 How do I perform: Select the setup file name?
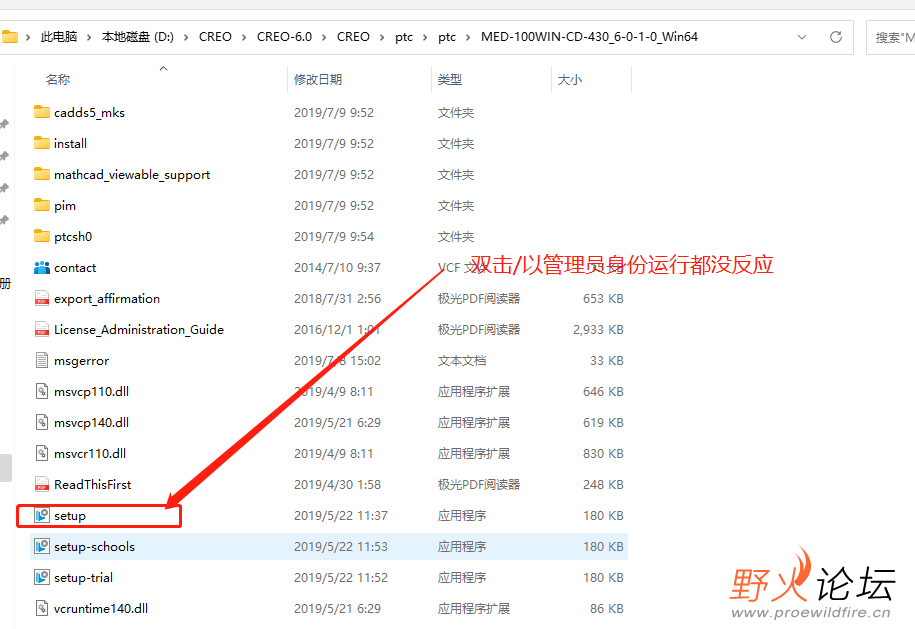click(x=69, y=516)
